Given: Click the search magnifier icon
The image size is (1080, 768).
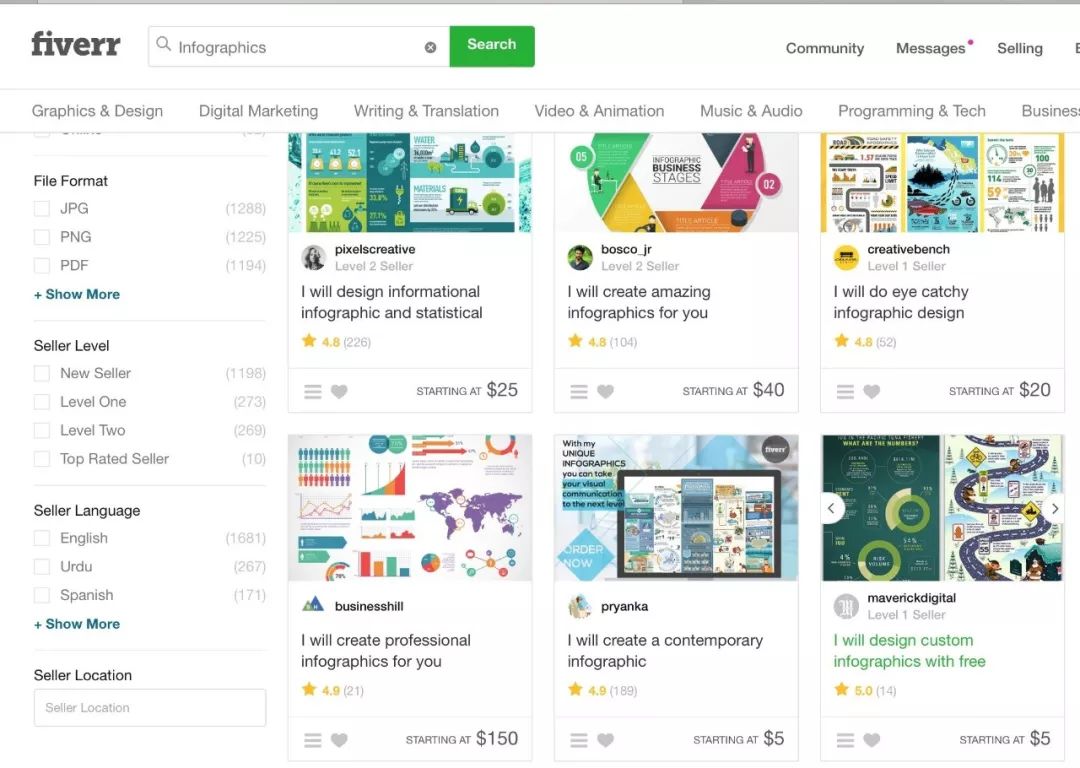Looking at the screenshot, I should coord(163,44).
